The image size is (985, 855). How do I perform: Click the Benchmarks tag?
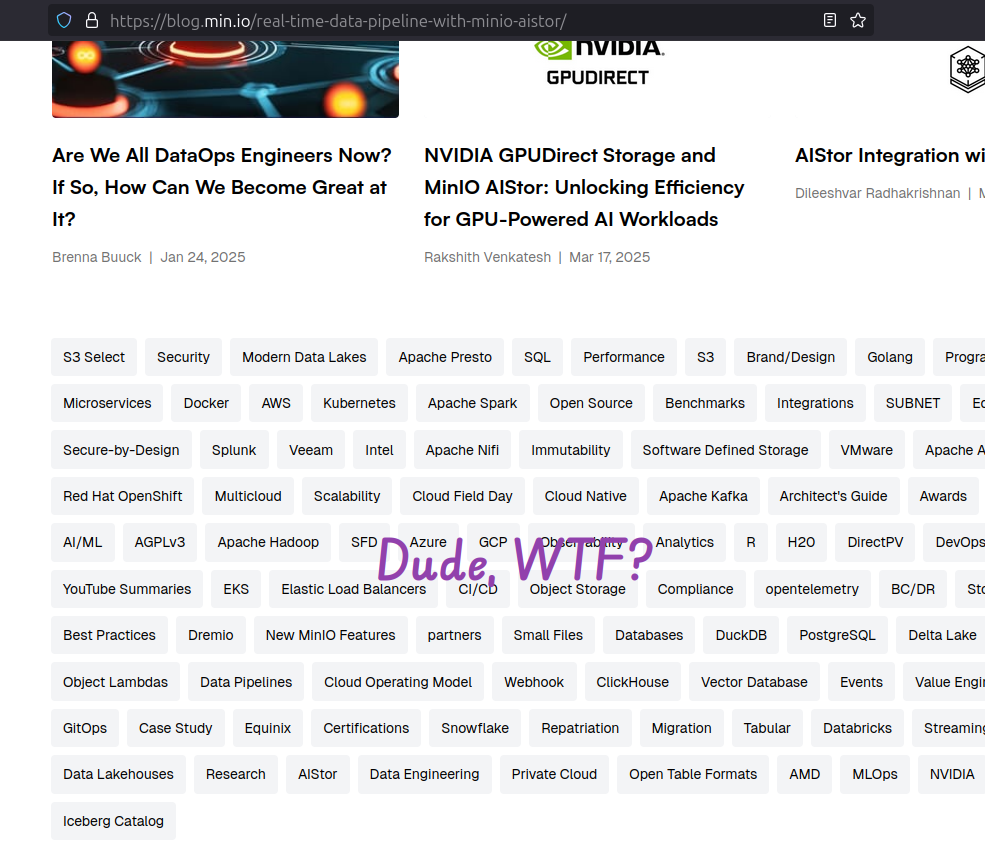pos(705,403)
